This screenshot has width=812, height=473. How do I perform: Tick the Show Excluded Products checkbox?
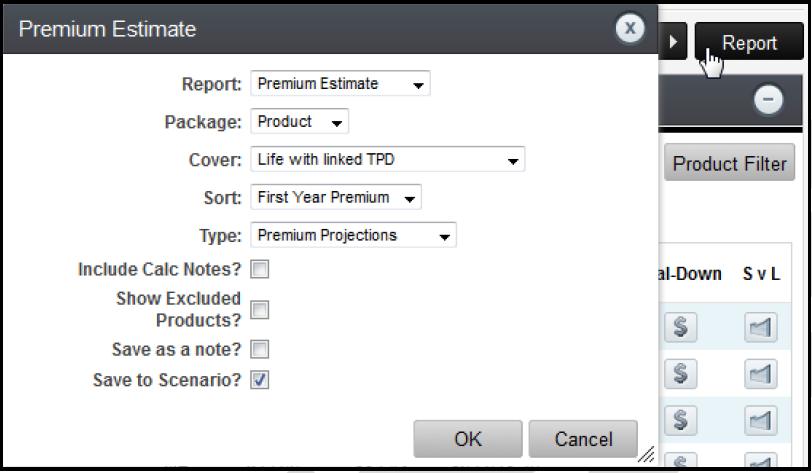(x=259, y=310)
